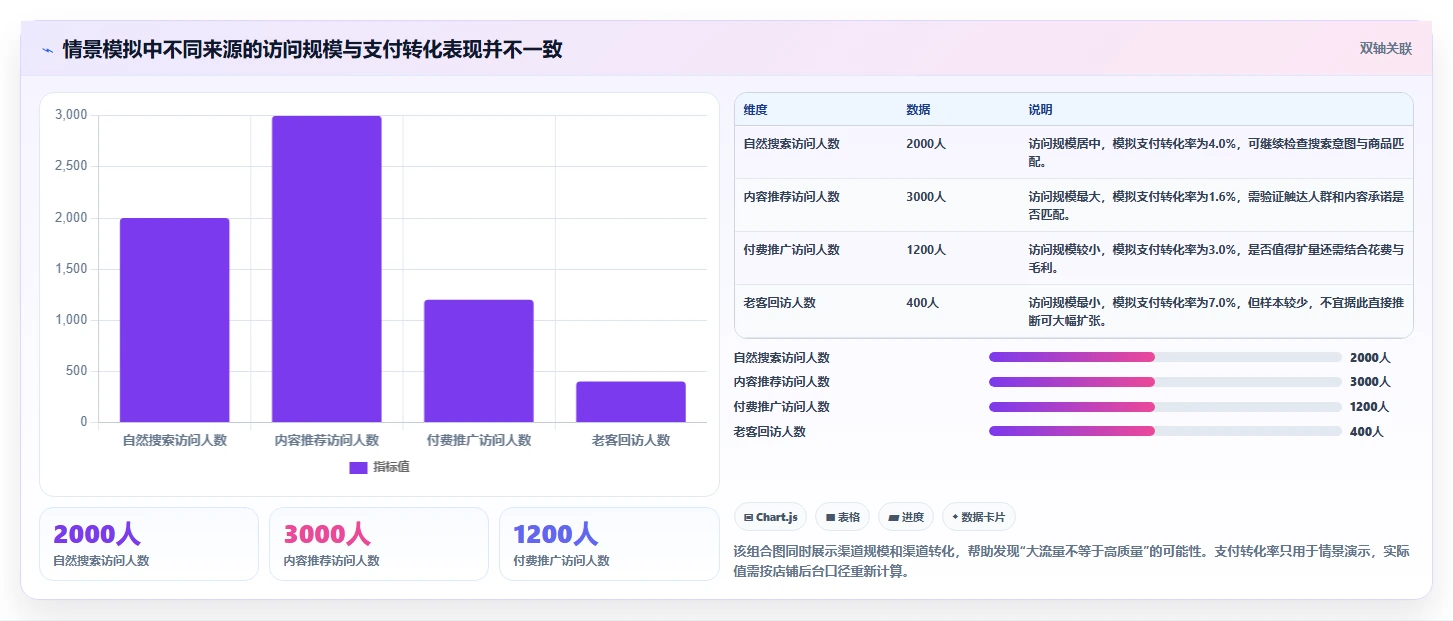1453x621 pixels.
Task: Click the 付费推广访问人数 x-axis label
Action: tap(479, 440)
